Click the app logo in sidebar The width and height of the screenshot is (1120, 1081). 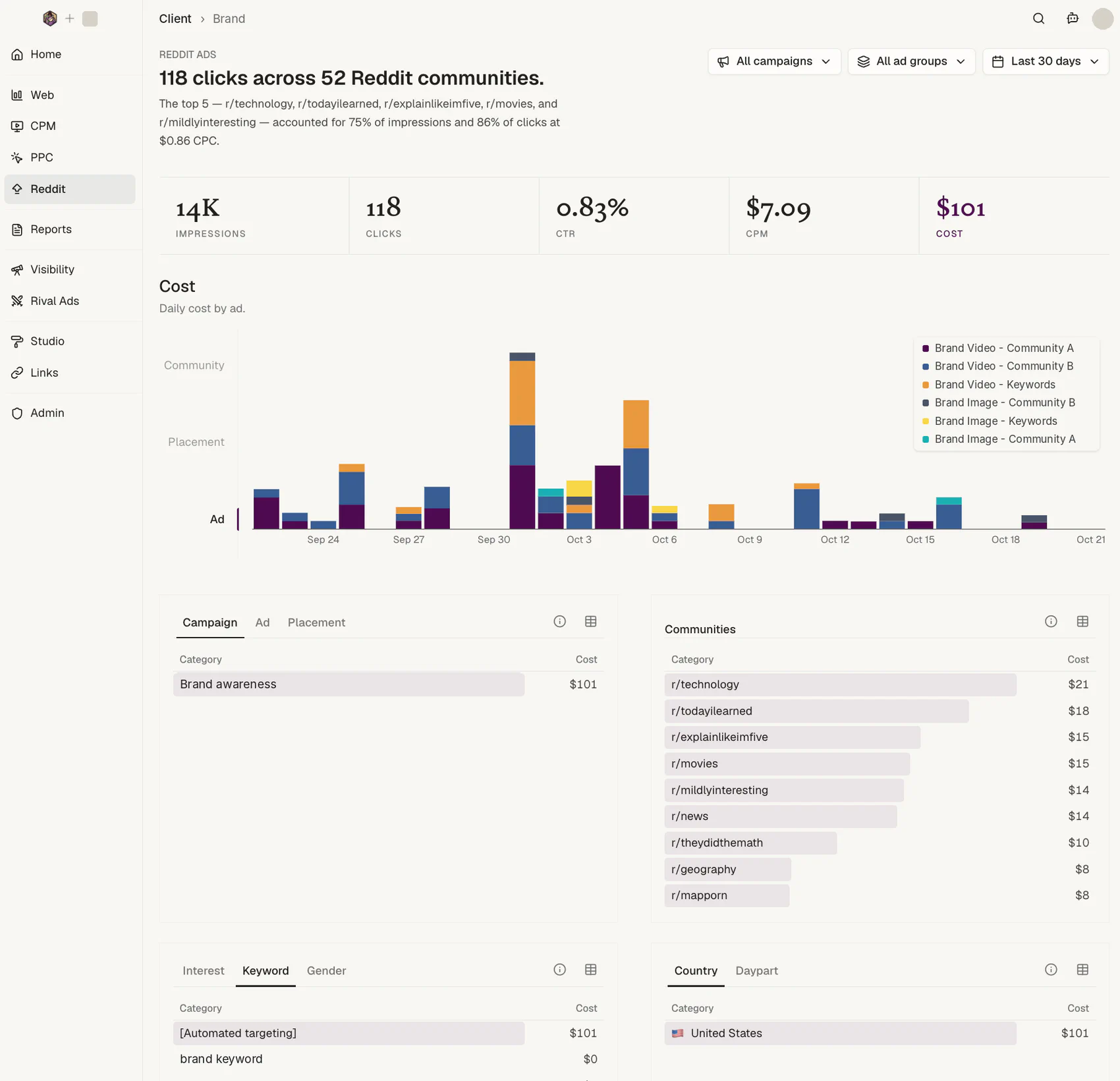pyautogui.click(x=50, y=18)
